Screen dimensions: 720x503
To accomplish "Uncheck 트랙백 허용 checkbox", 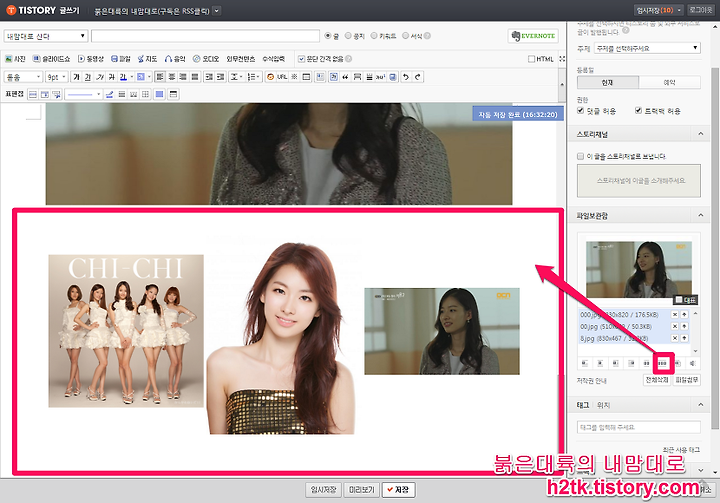I will 638,111.
